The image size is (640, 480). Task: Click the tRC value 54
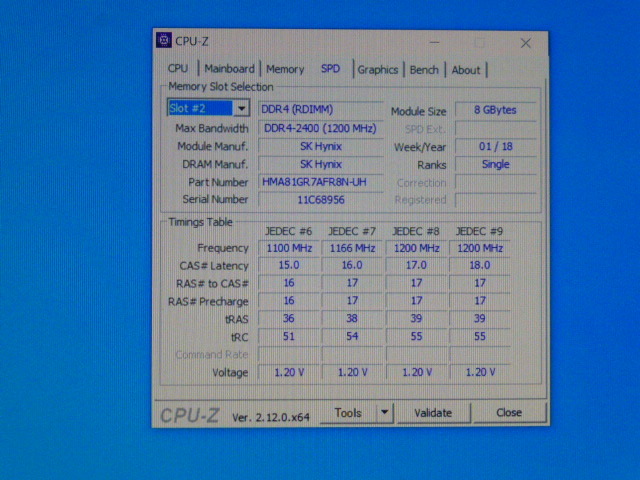[x=352, y=336]
